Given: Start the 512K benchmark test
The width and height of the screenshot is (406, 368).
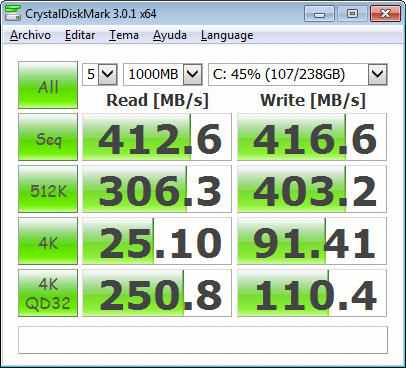Looking at the screenshot, I should click(48, 189).
